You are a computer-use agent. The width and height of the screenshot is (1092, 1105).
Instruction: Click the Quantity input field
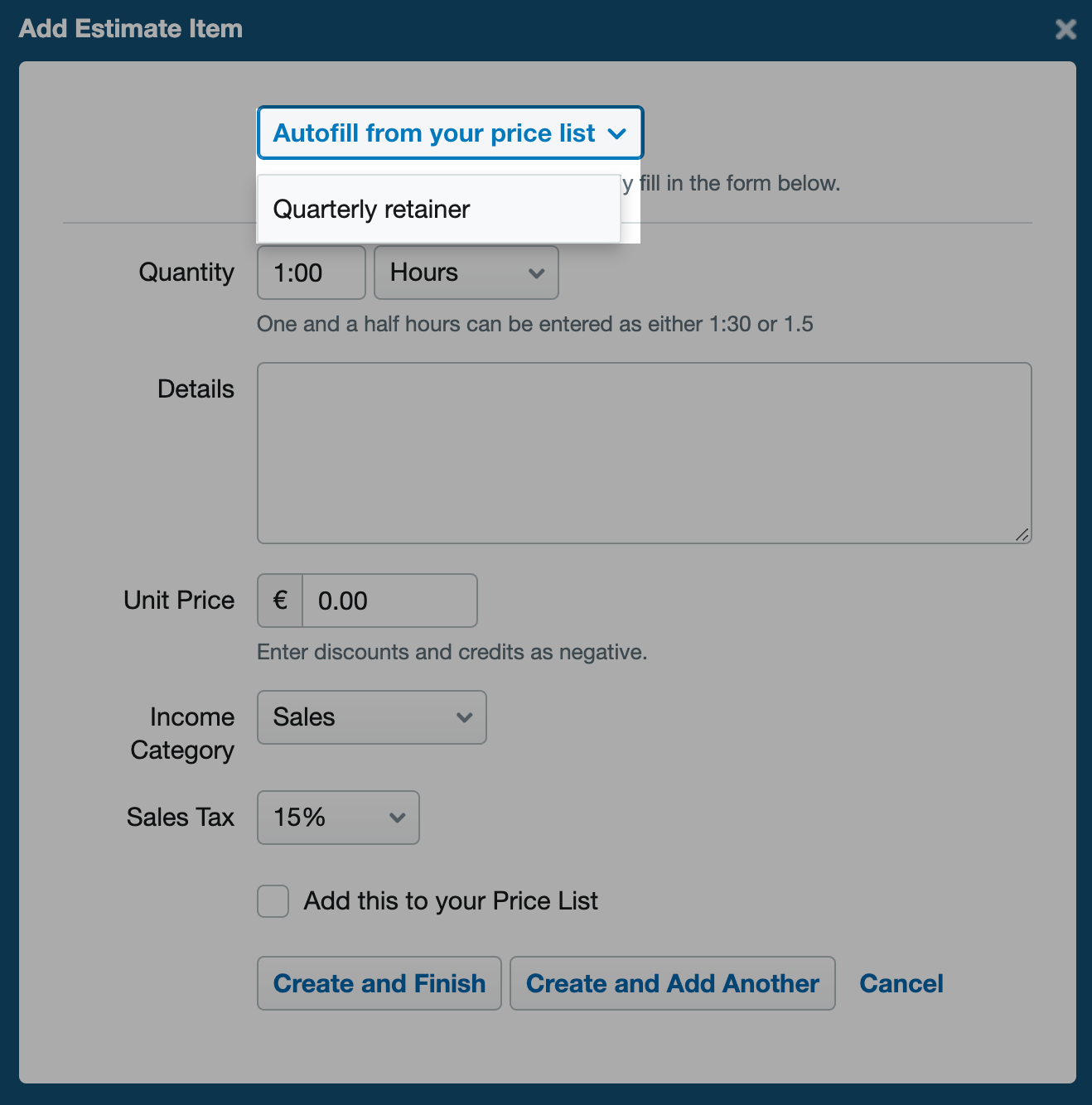point(312,273)
